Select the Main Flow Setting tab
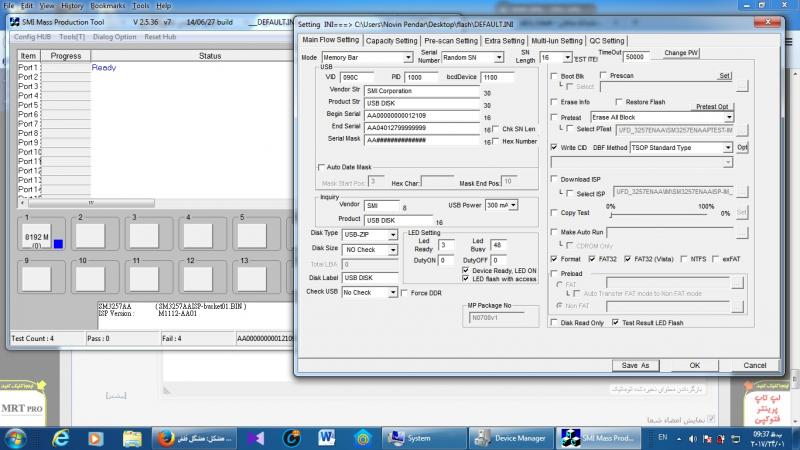The height and width of the screenshot is (450, 800). (x=331, y=40)
